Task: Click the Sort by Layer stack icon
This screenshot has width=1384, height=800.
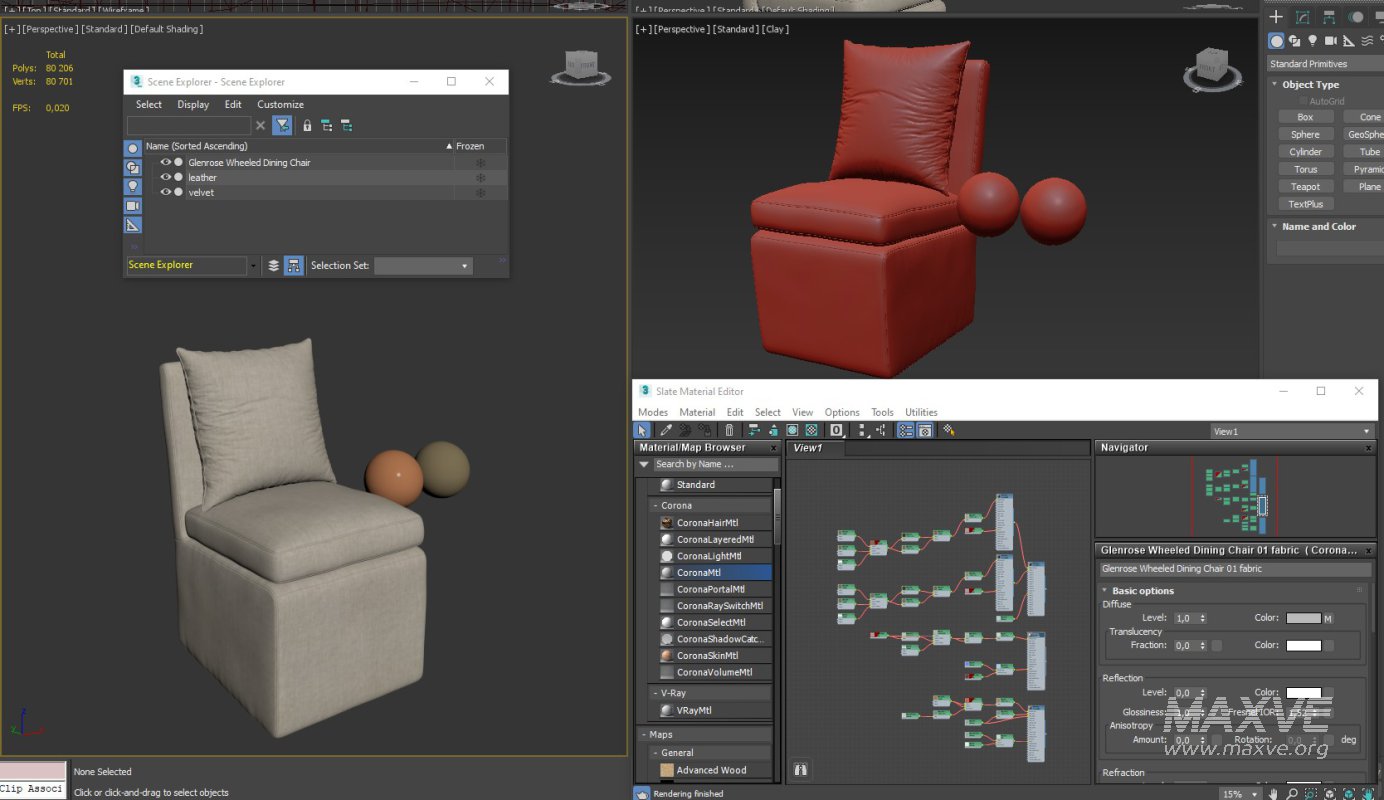Action: (x=274, y=266)
